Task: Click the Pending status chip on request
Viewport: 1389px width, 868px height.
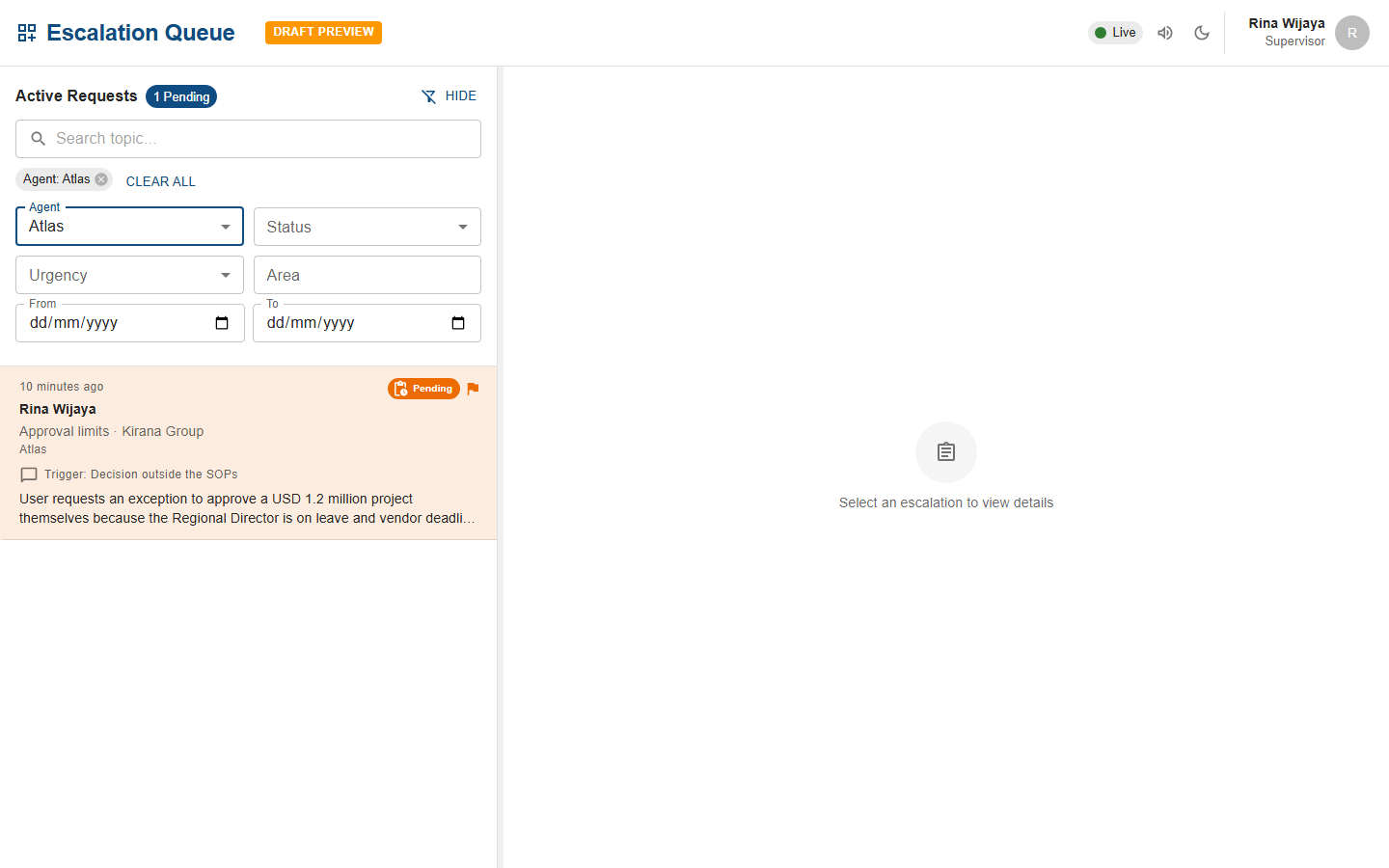Action: pyautogui.click(x=423, y=389)
